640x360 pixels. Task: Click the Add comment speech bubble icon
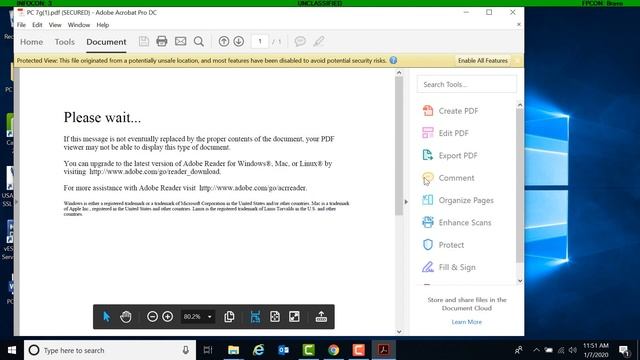(300, 41)
